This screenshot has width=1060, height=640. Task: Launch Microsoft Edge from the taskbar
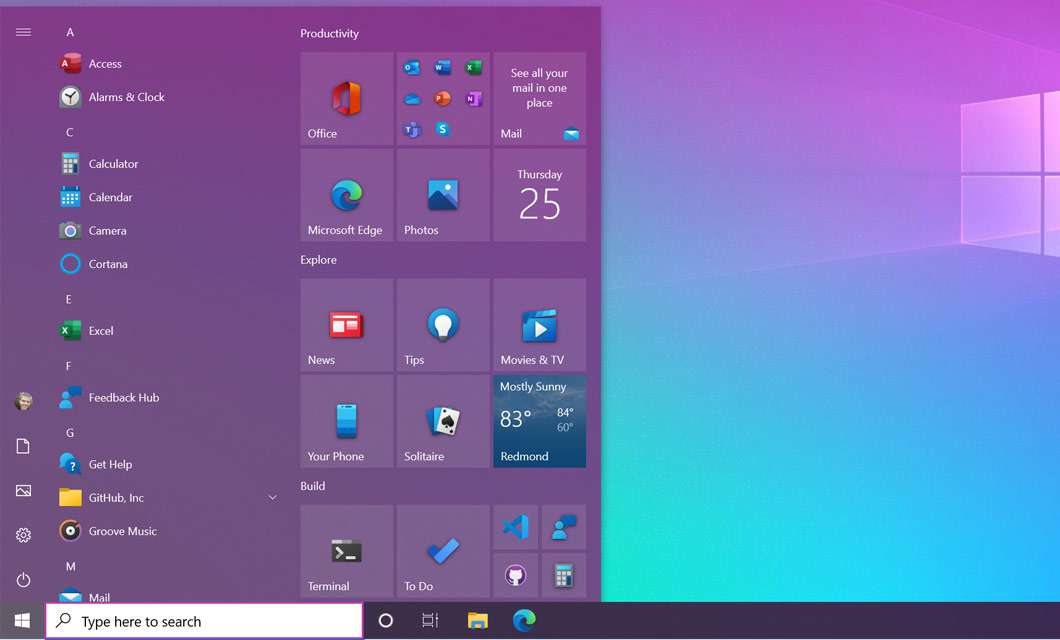coord(524,620)
